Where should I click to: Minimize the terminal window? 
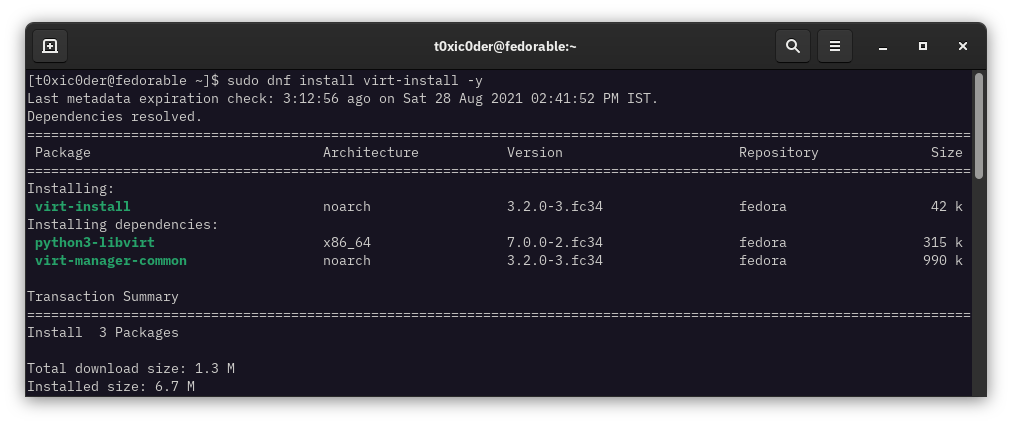tap(883, 47)
